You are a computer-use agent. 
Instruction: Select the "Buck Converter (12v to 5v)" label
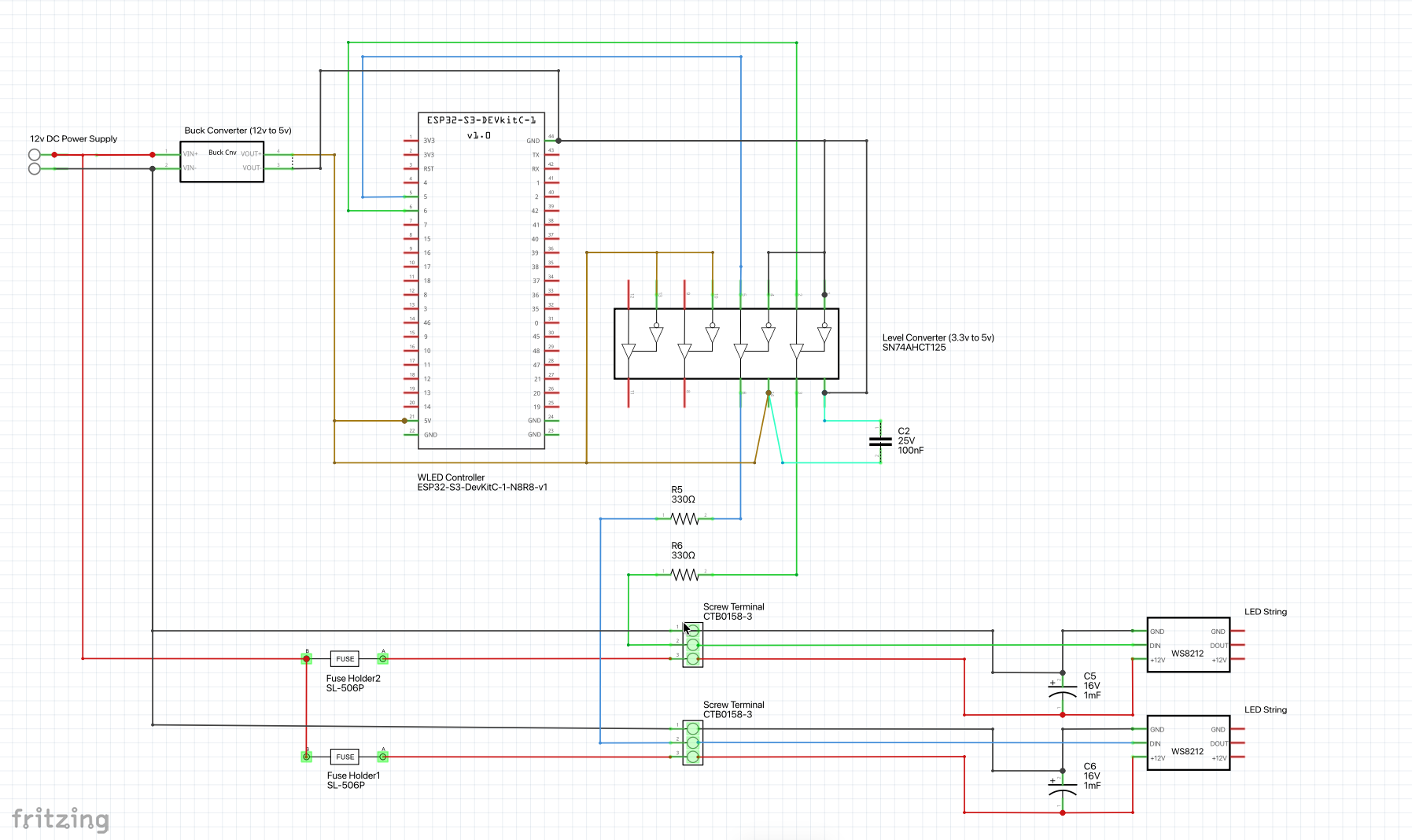[x=238, y=131]
